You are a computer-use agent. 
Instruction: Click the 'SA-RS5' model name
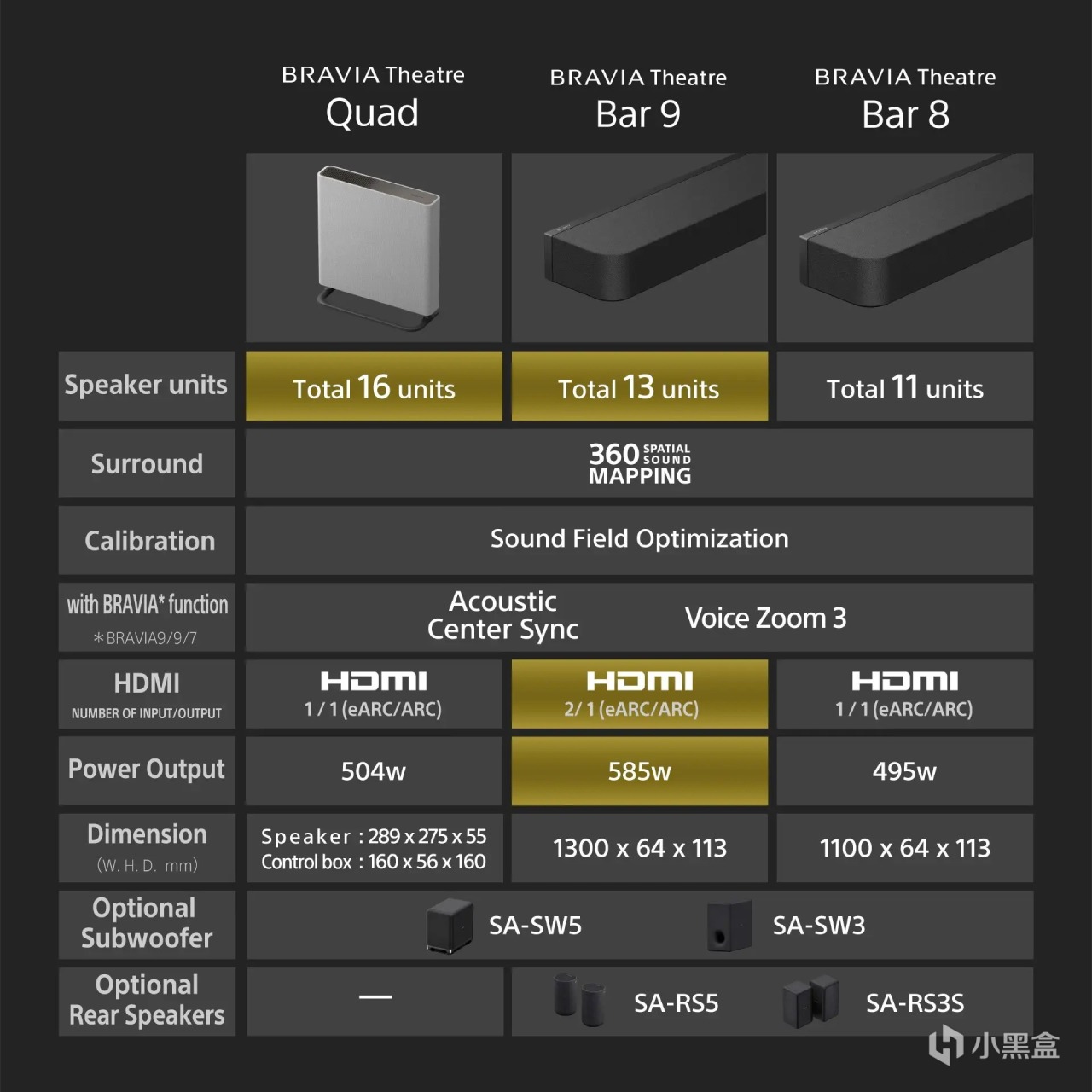676,1003
